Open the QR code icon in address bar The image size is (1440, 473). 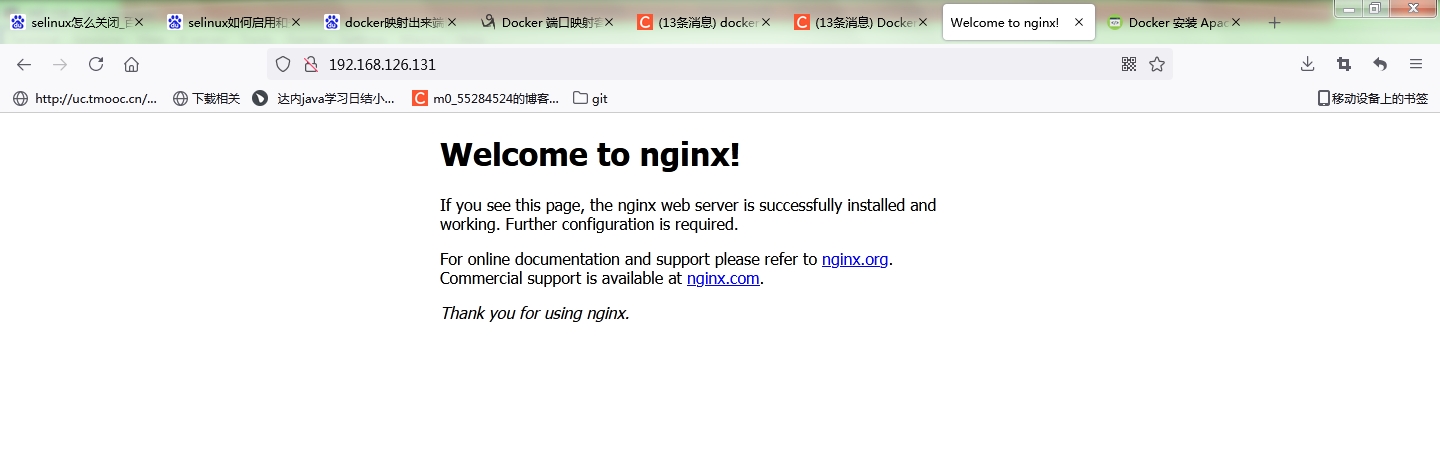click(1129, 64)
